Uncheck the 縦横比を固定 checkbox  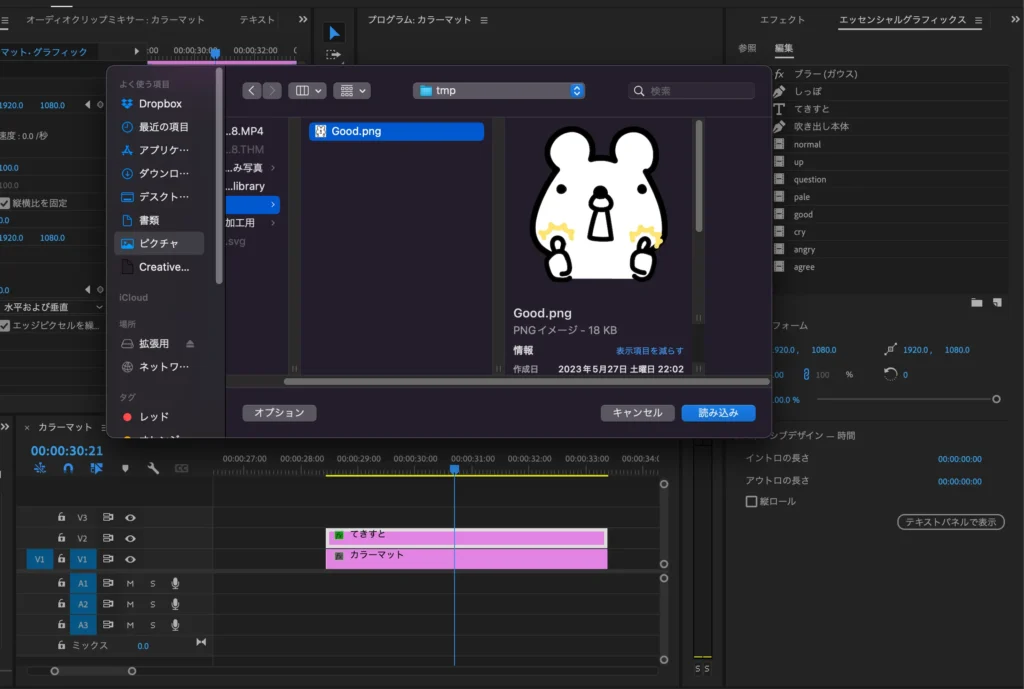click(x=5, y=203)
